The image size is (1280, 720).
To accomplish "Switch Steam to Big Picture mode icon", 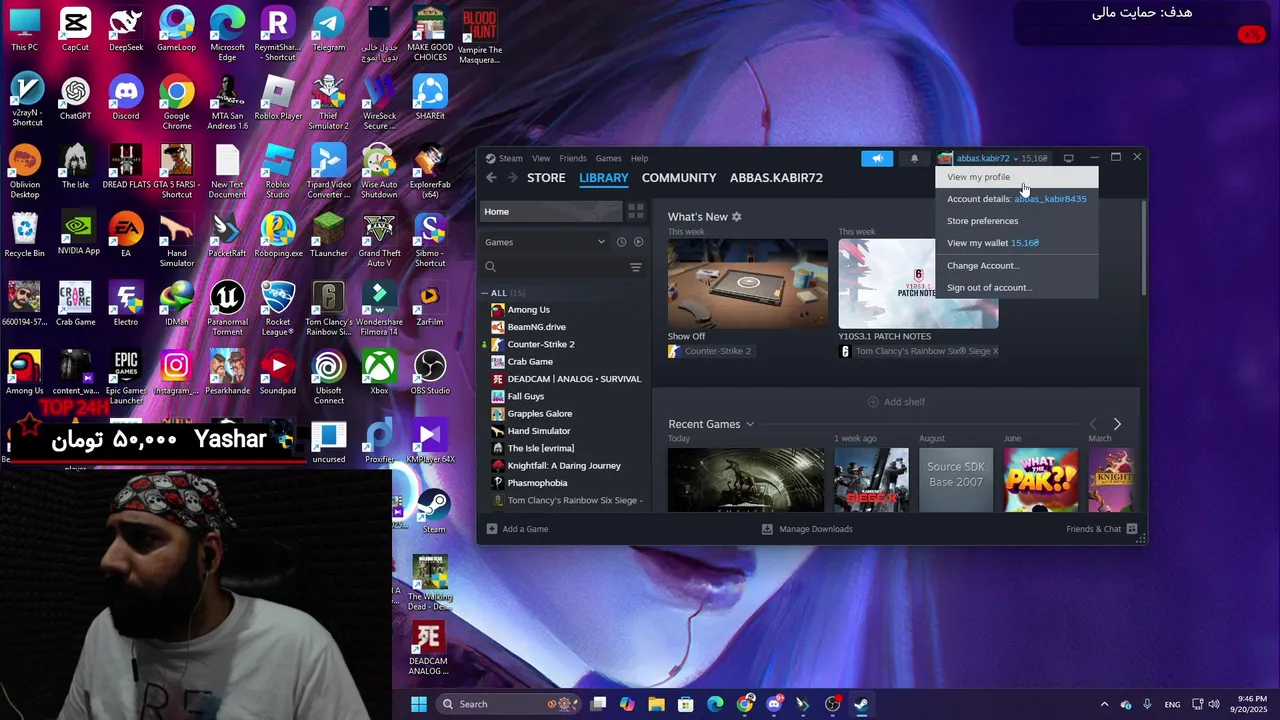I will coord(1068,158).
